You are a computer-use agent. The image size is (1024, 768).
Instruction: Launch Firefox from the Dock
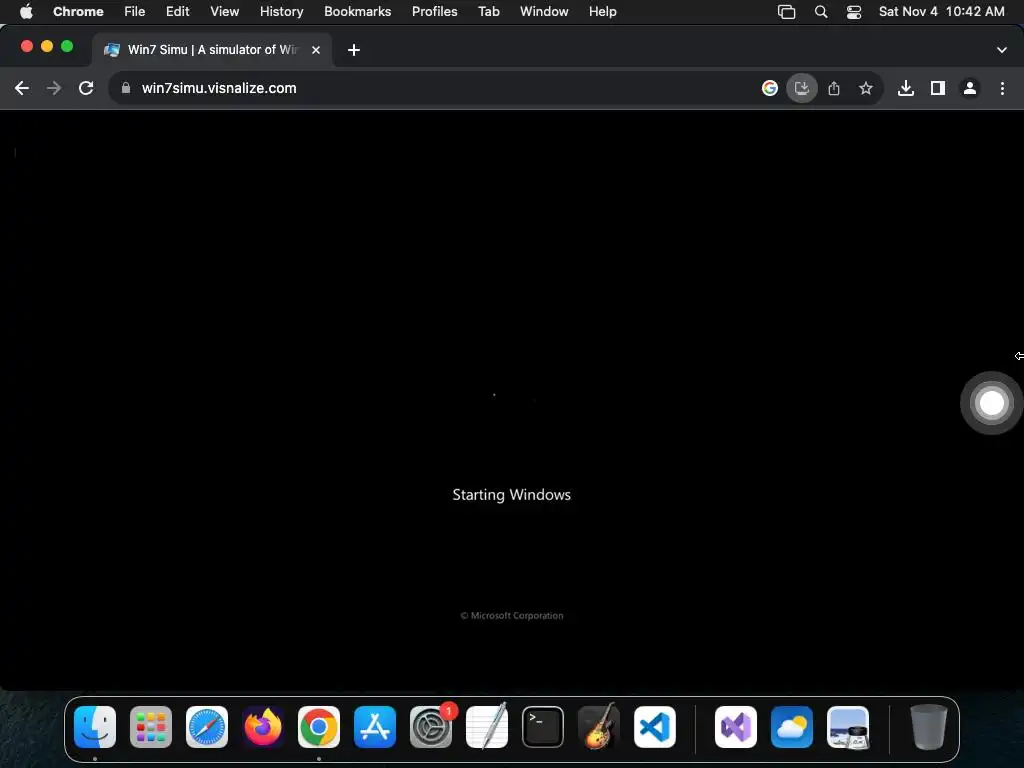coord(263,727)
